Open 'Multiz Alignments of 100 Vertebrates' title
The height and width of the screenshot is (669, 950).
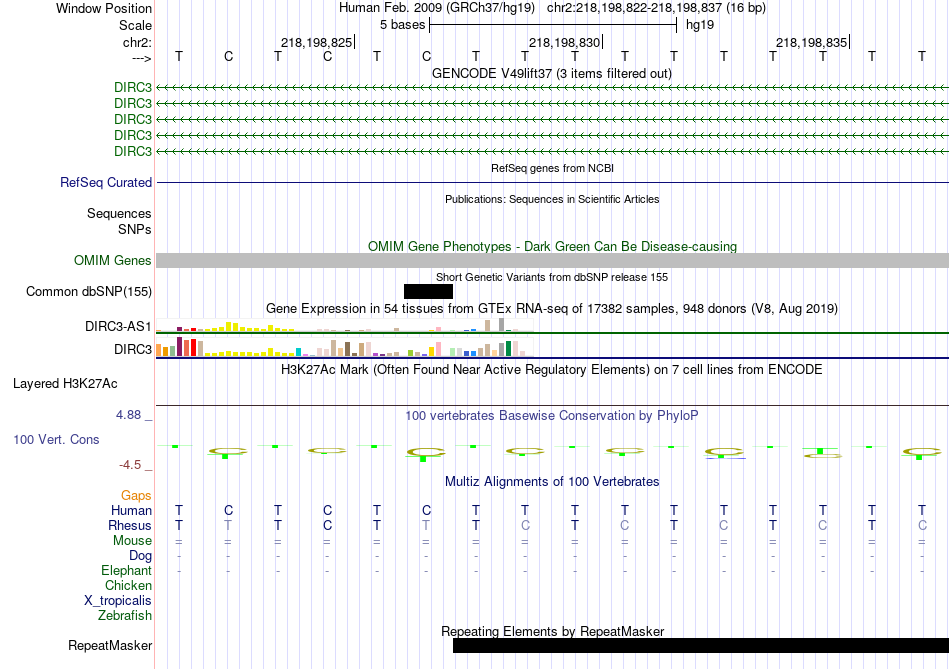coord(552,482)
